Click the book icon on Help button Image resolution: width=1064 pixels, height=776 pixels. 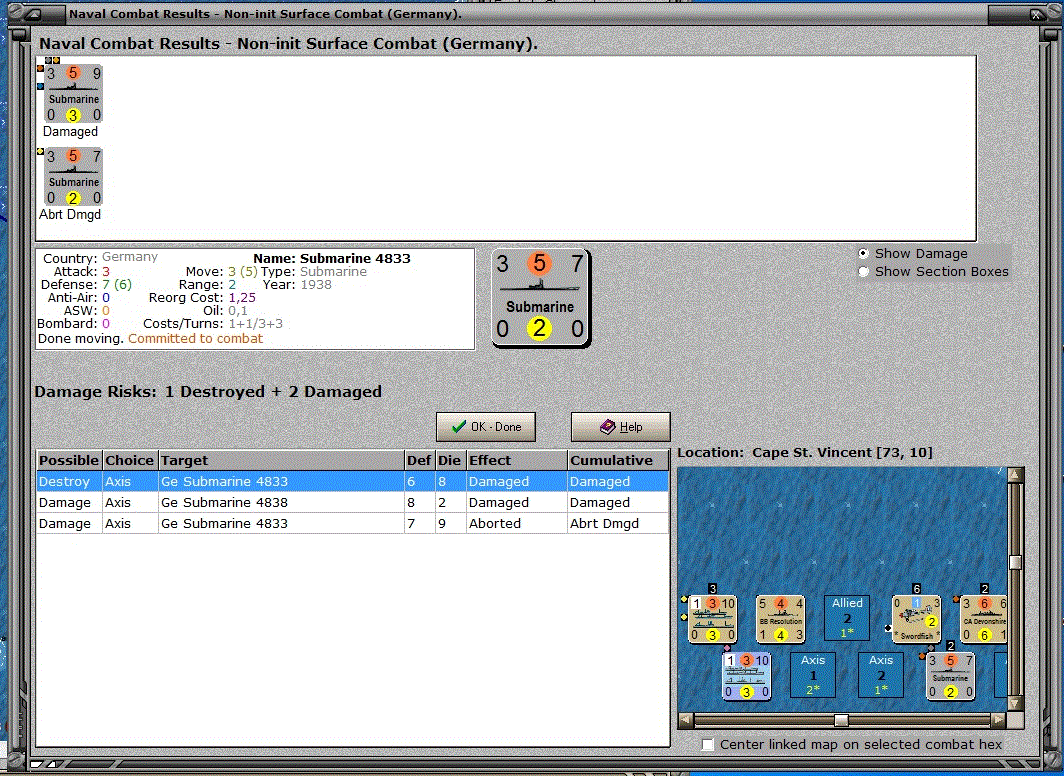coord(608,427)
